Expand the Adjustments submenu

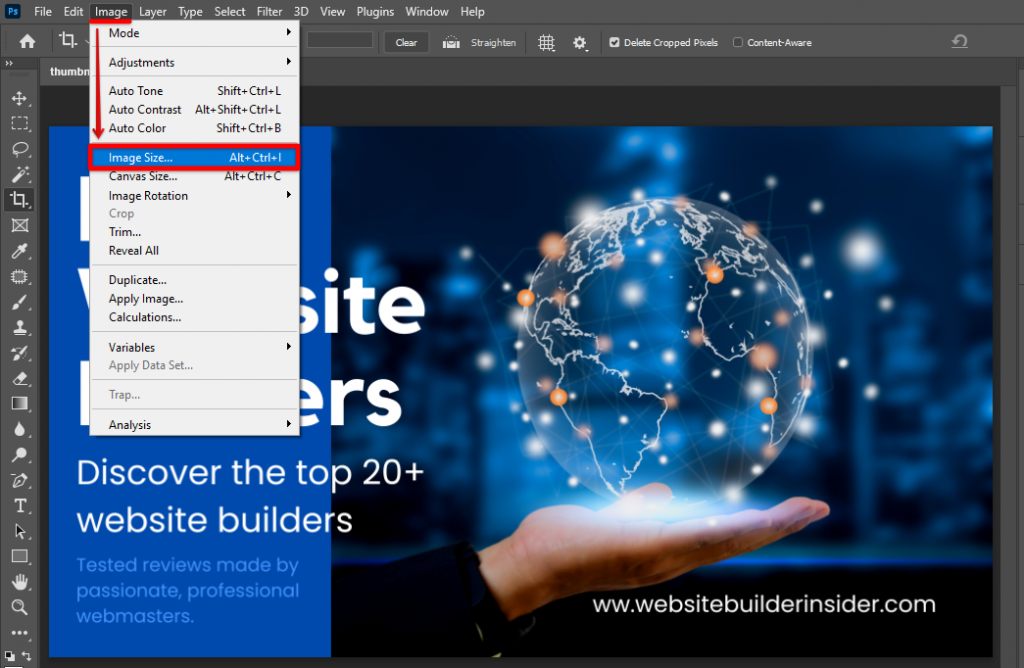click(x=140, y=61)
